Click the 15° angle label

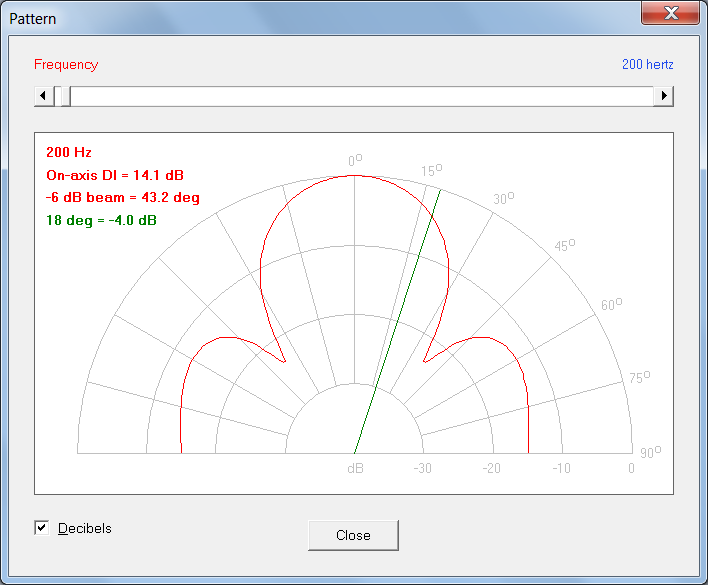coord(432,170)
